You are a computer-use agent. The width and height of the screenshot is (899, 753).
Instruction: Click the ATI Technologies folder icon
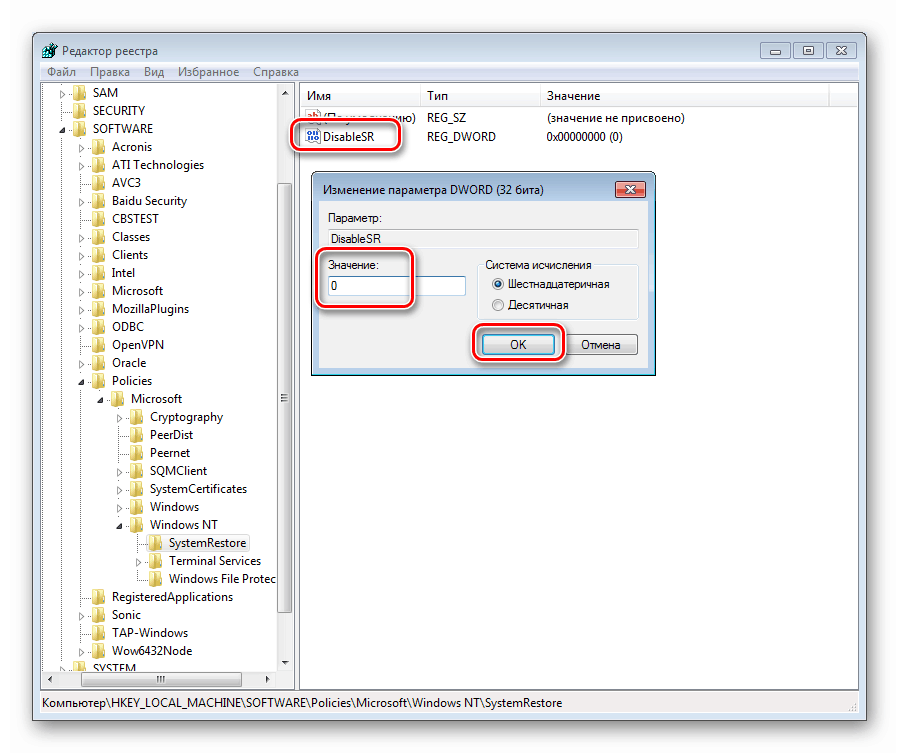coord(99,165)
